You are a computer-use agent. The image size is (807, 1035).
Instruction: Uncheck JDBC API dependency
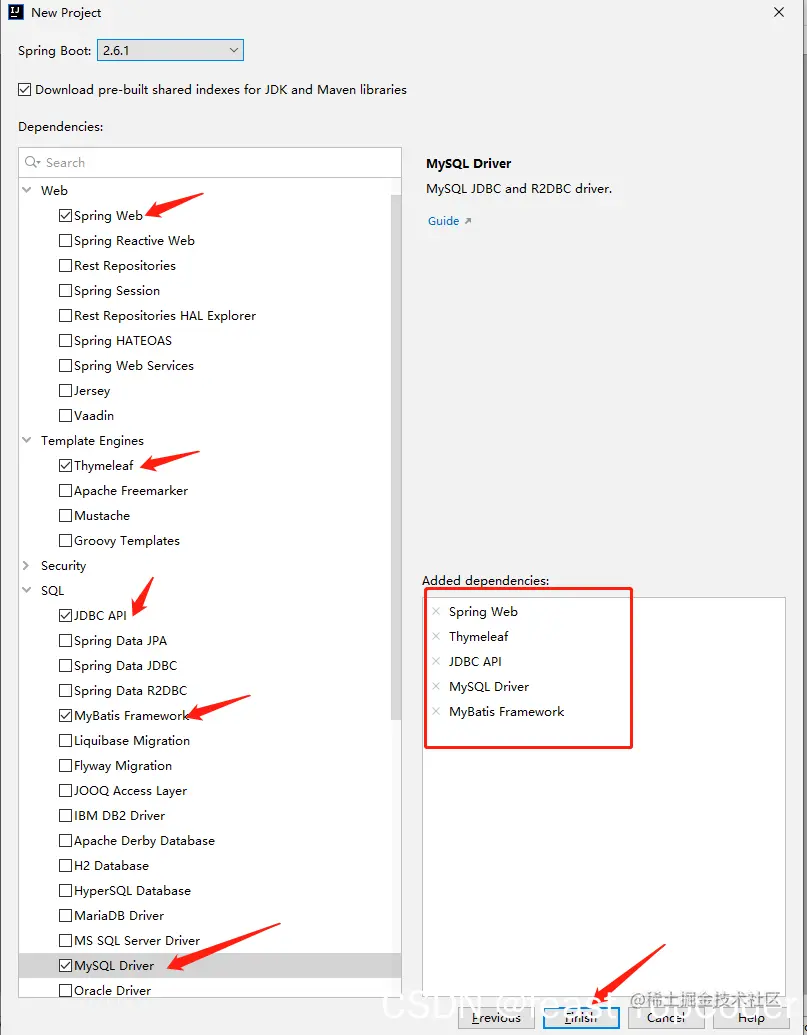[65, 615]
